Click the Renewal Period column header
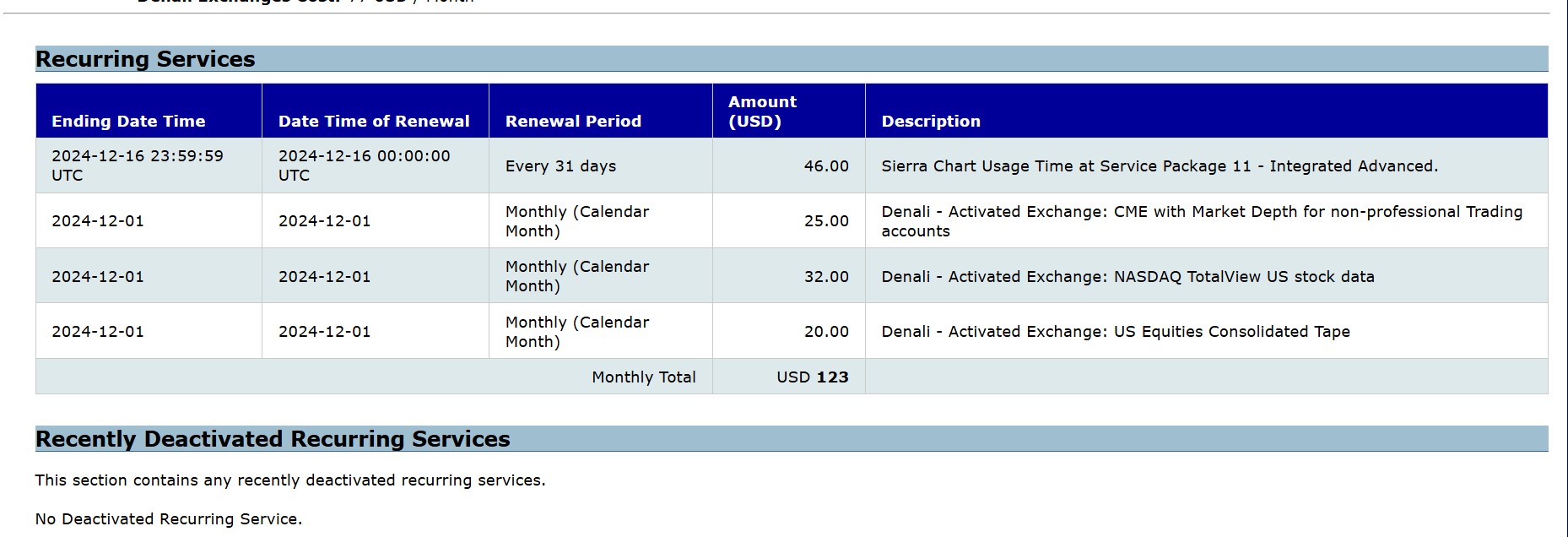Viewport: 1568px width, 537px height. click(x=573, y=121)
